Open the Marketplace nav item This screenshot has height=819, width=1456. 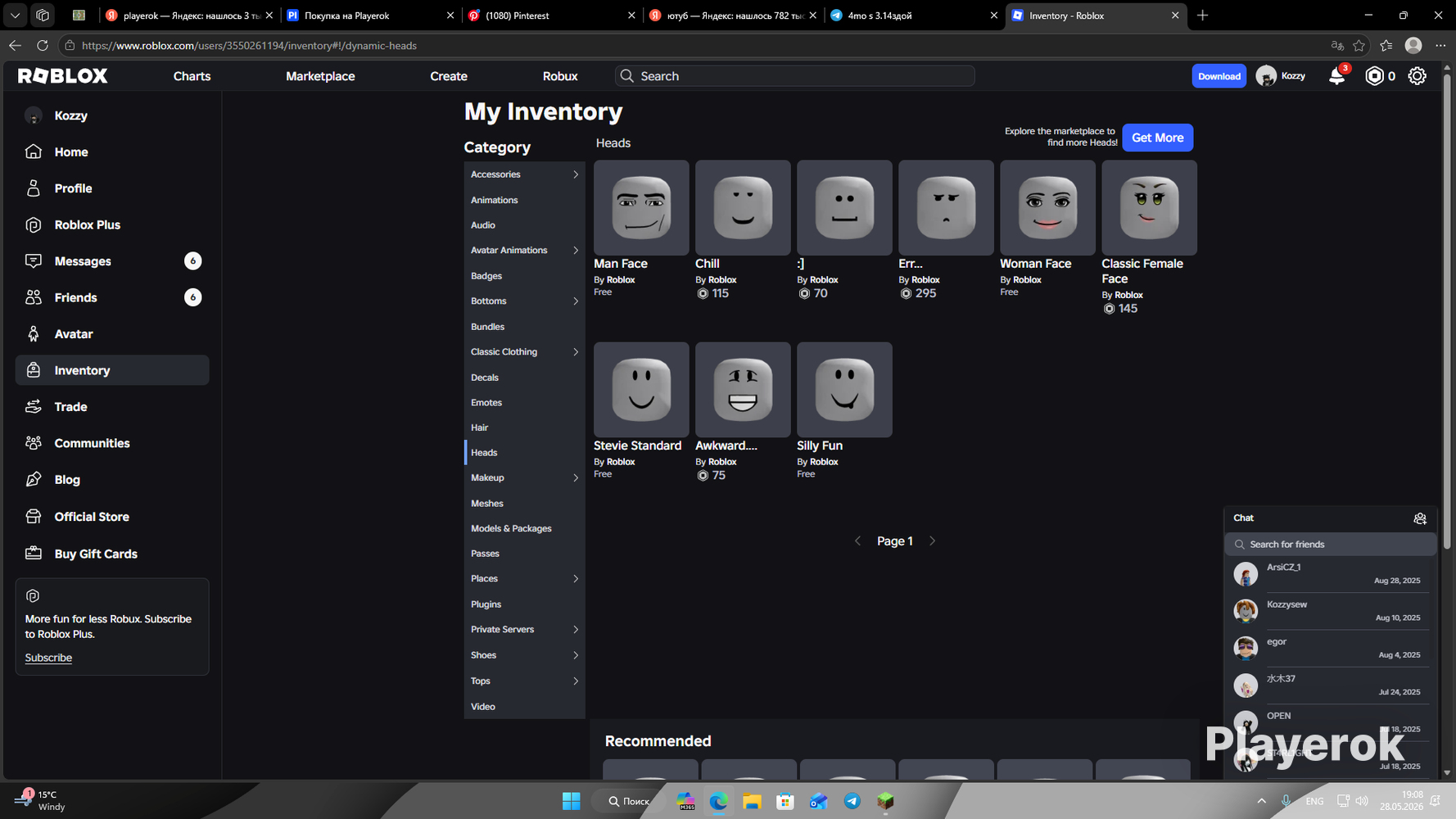tap(320, 76)
